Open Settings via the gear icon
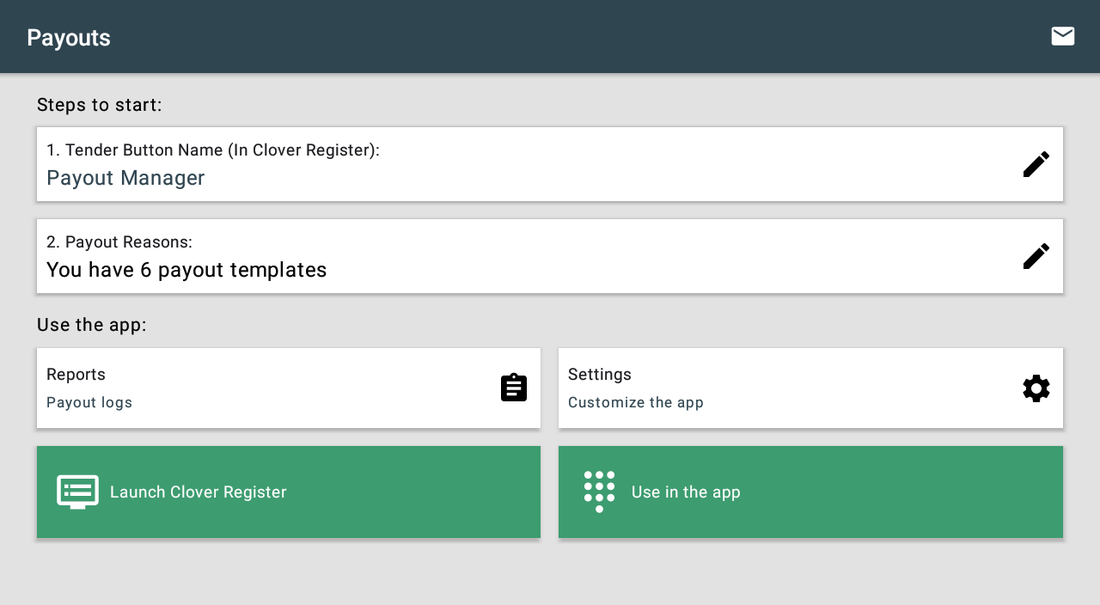This screenshot has width=1100, height=605. coord(1035,388)
